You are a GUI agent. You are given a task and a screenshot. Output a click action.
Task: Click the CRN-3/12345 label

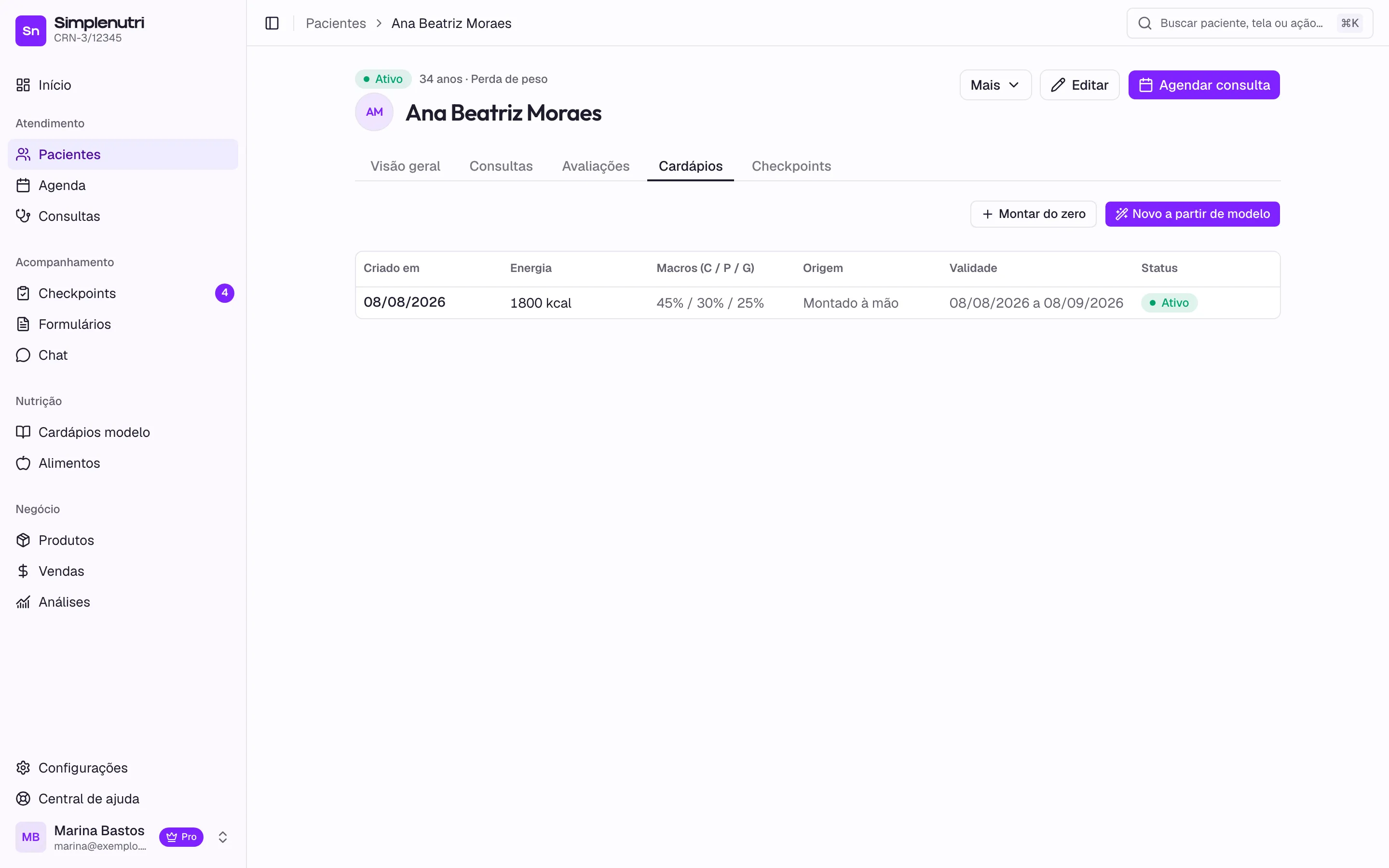click(x=88, y=38)
